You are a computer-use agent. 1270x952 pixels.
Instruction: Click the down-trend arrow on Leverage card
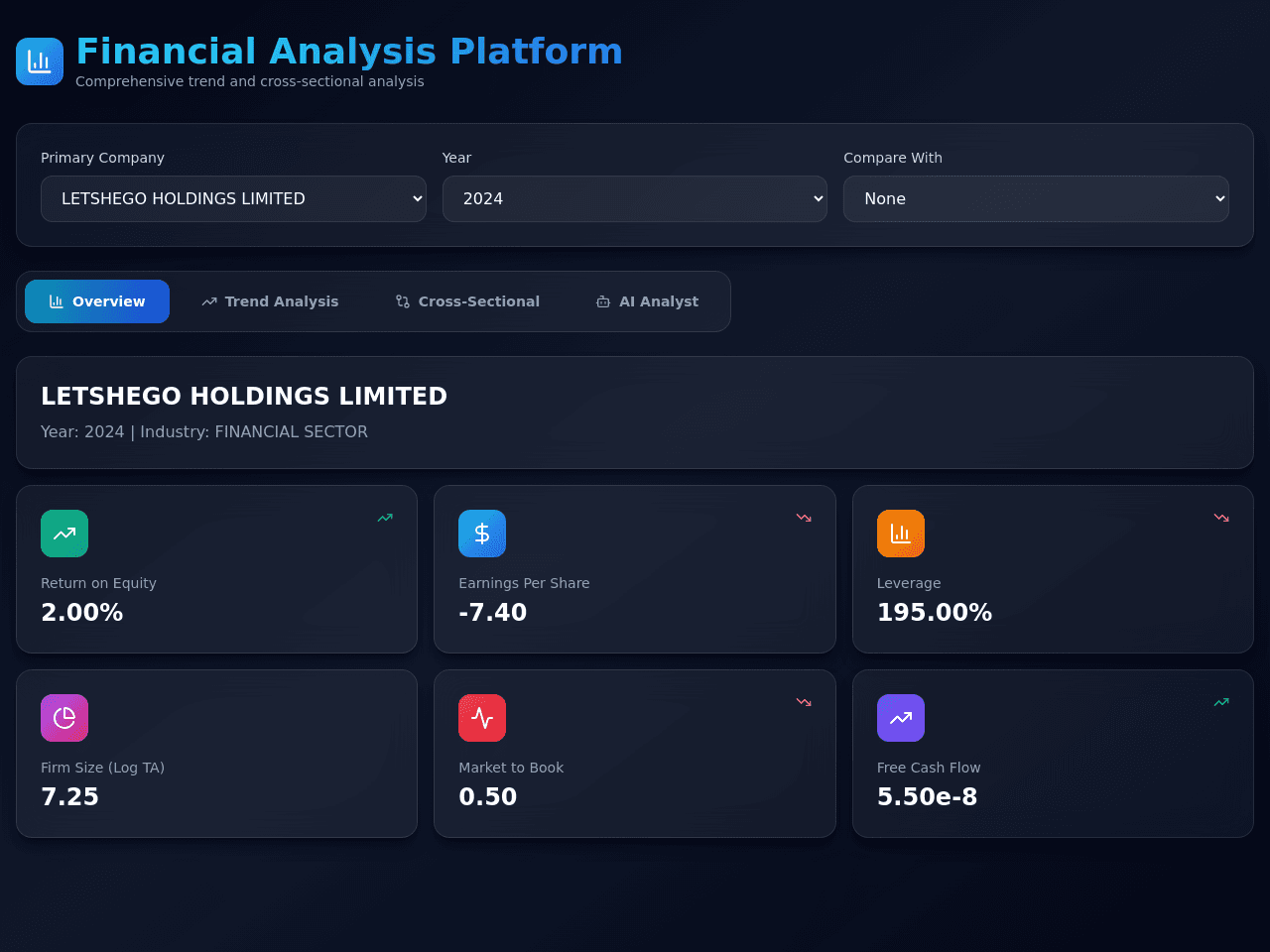(x=1221, y=518)
